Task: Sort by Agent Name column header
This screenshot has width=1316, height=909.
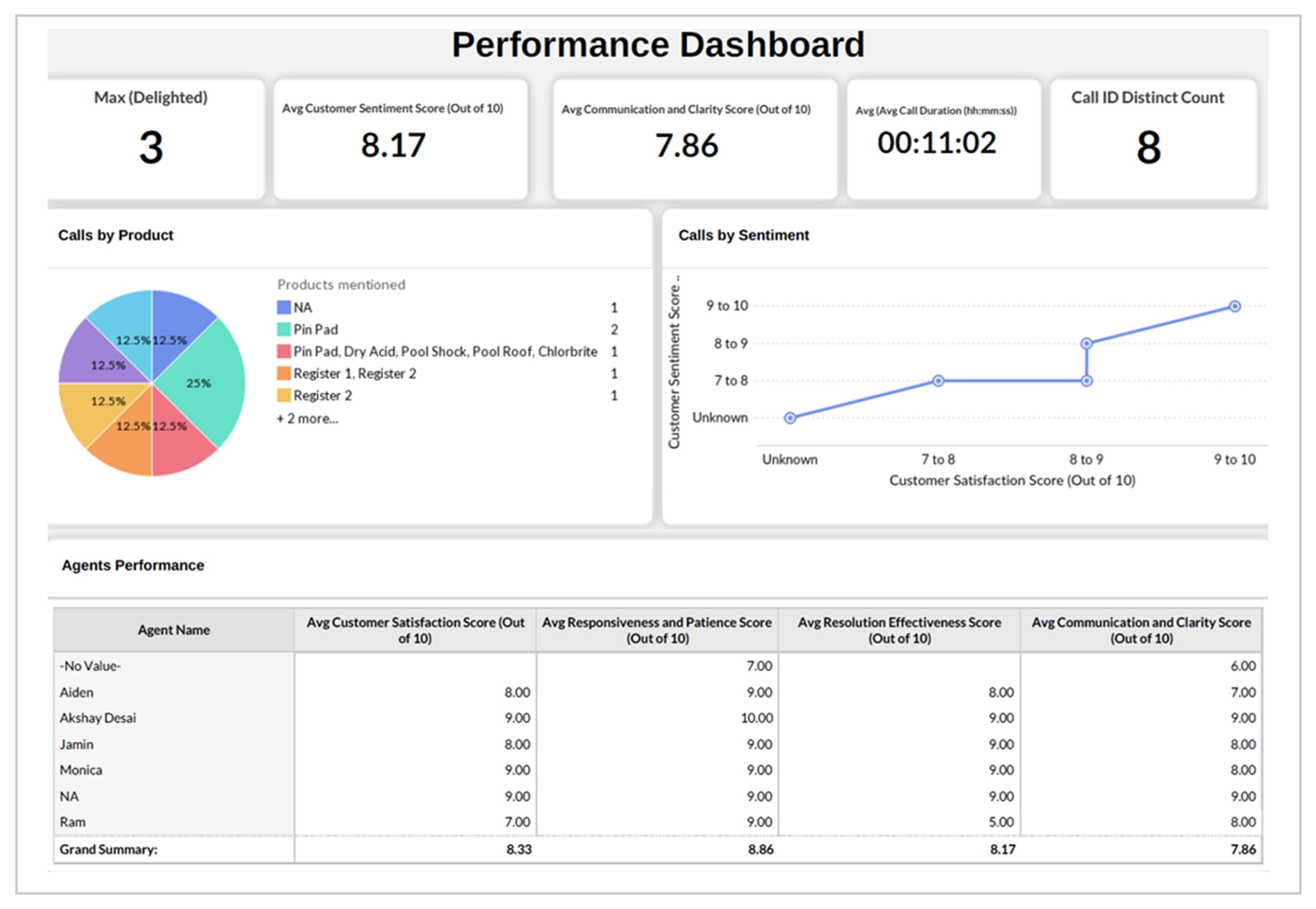Action: (174, 630)
